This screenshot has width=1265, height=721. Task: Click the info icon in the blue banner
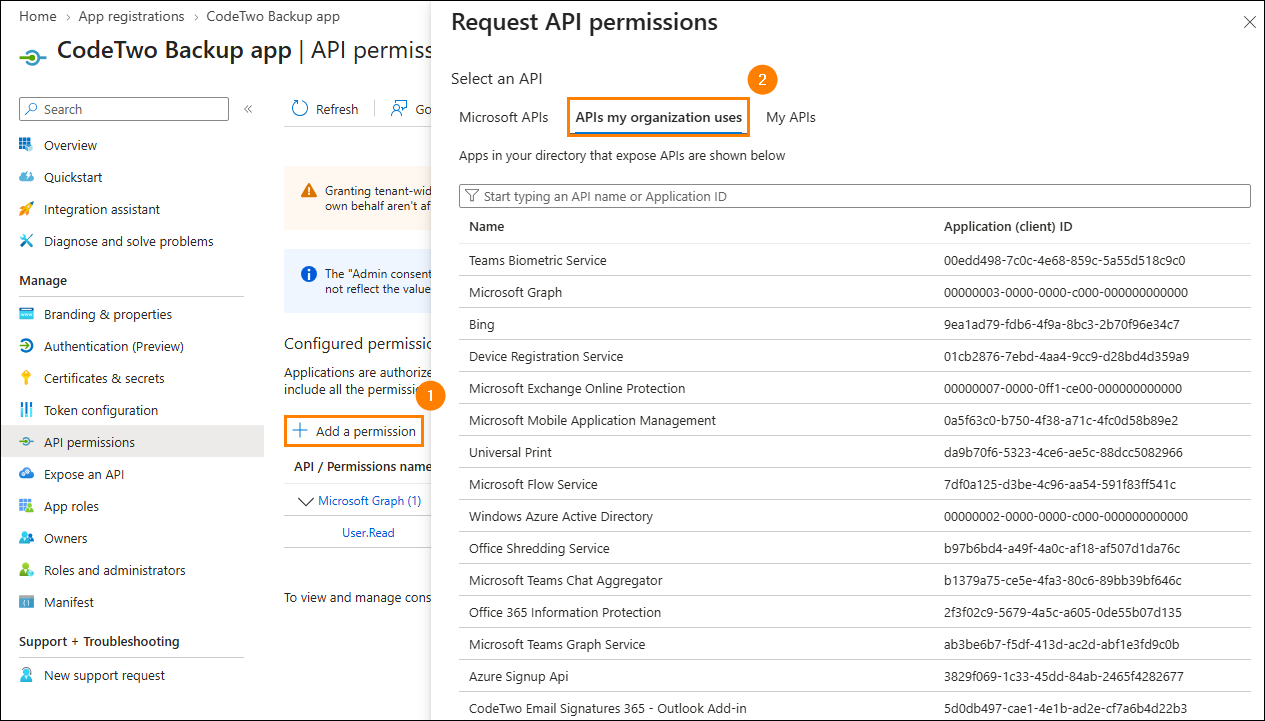[309, 273]
